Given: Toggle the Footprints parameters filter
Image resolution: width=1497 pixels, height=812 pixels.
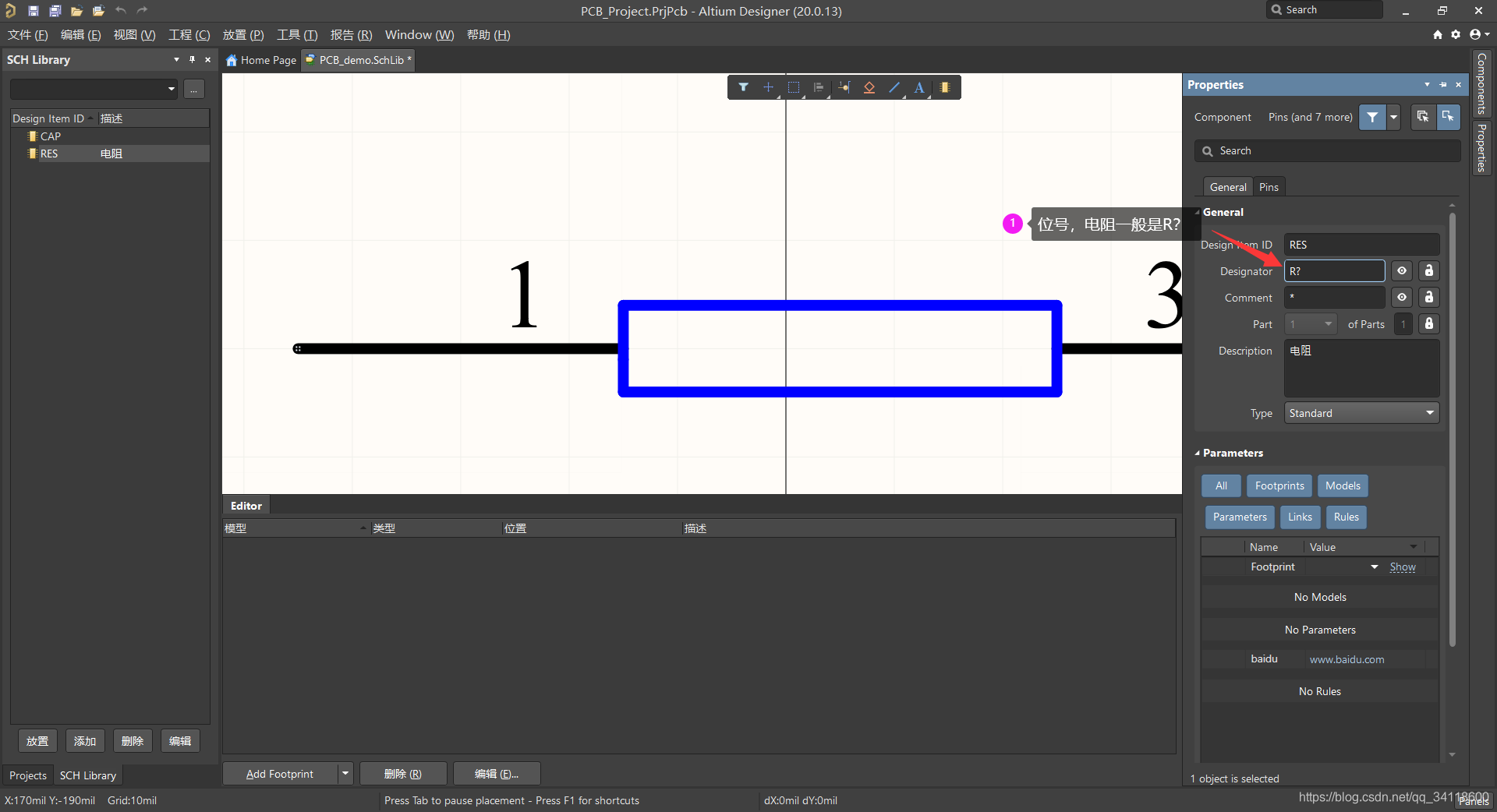Looking at the screenshot, I should (x=1279, y=485).
